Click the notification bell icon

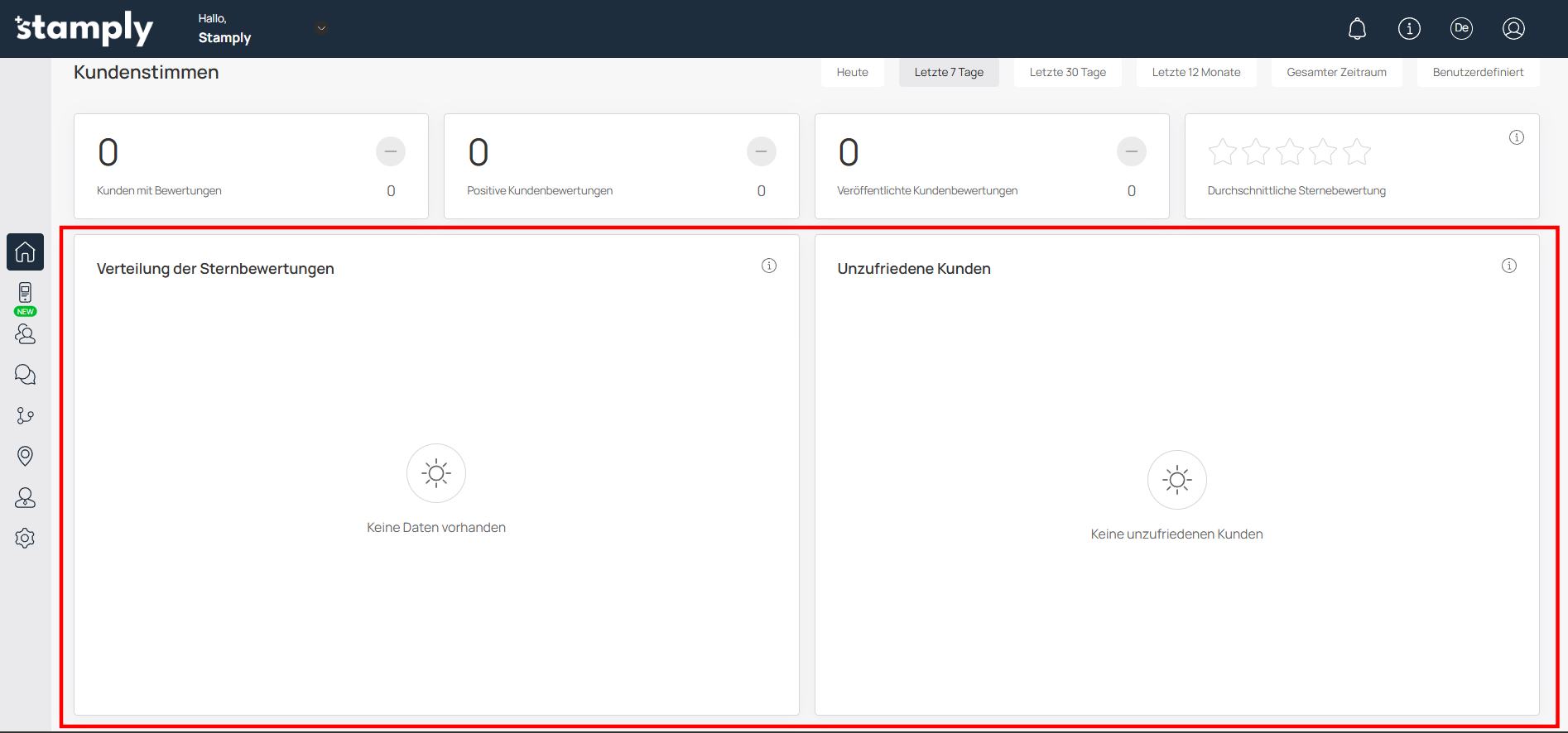click(1357, 29)
